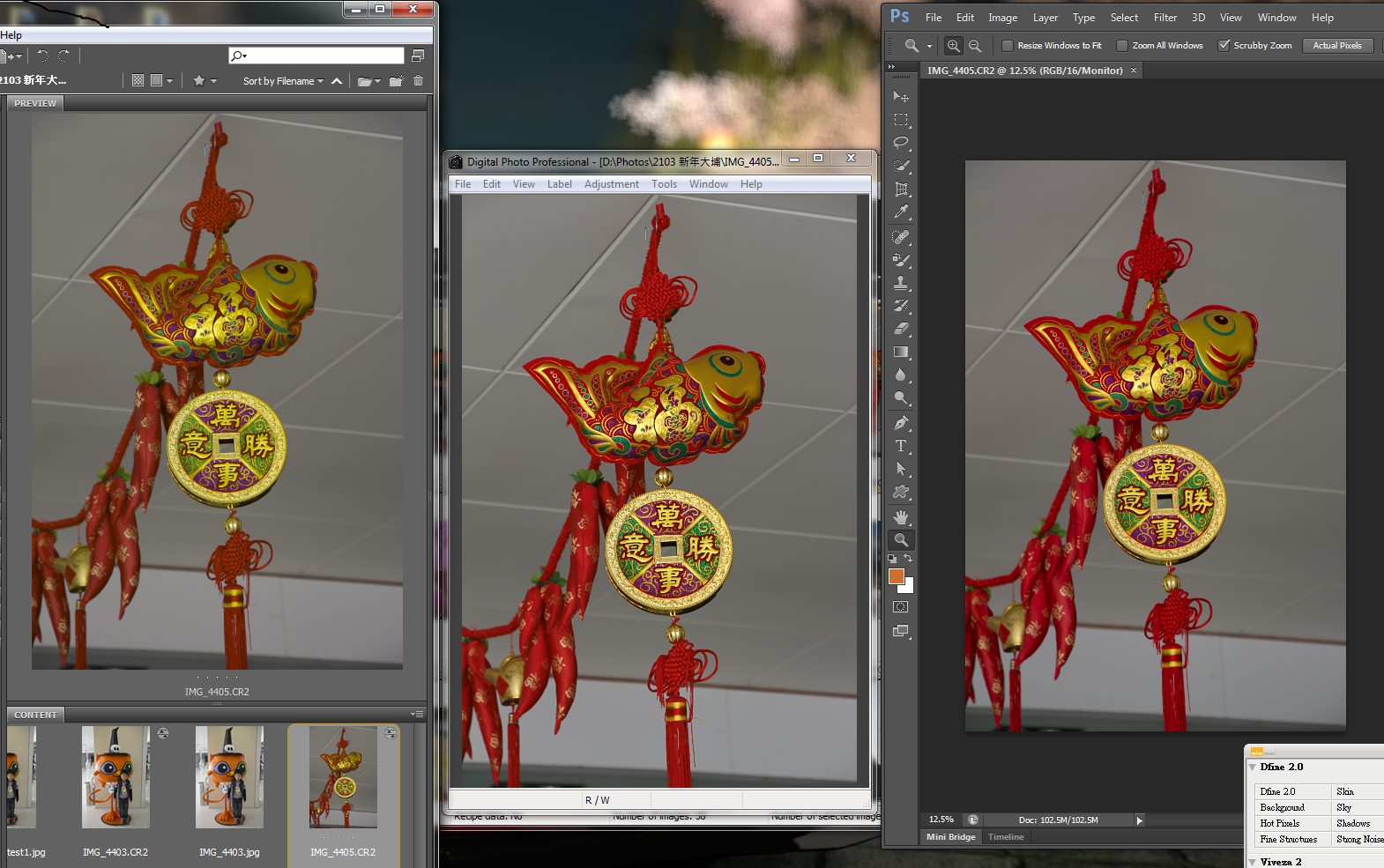1384x868 pixels.
Task: Click the Background noise reduction button
Action: click(x=1292, y=807)
